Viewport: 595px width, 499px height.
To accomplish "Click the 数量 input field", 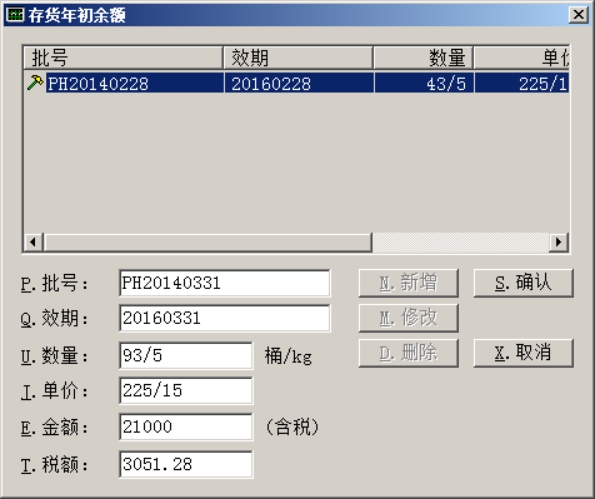I will [186, 356].
